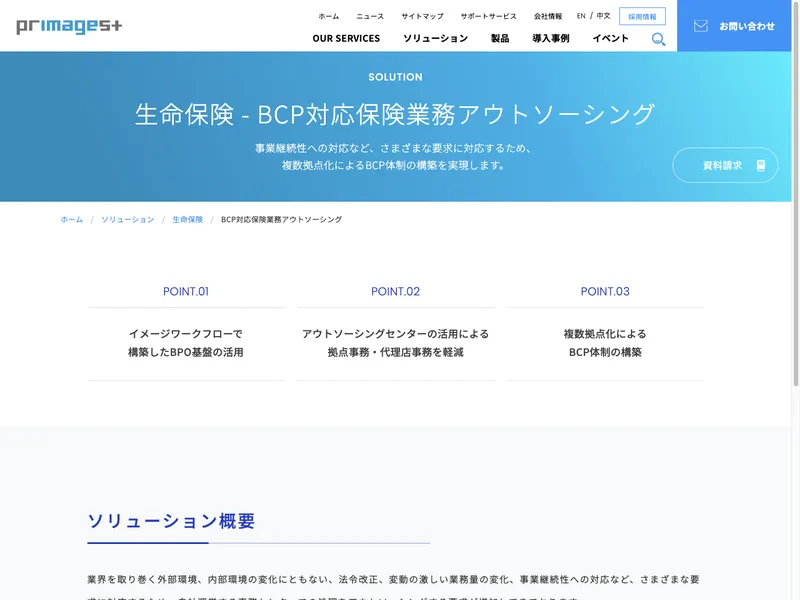Click 生命保険 in the breadcrumb

pos(187,219)
